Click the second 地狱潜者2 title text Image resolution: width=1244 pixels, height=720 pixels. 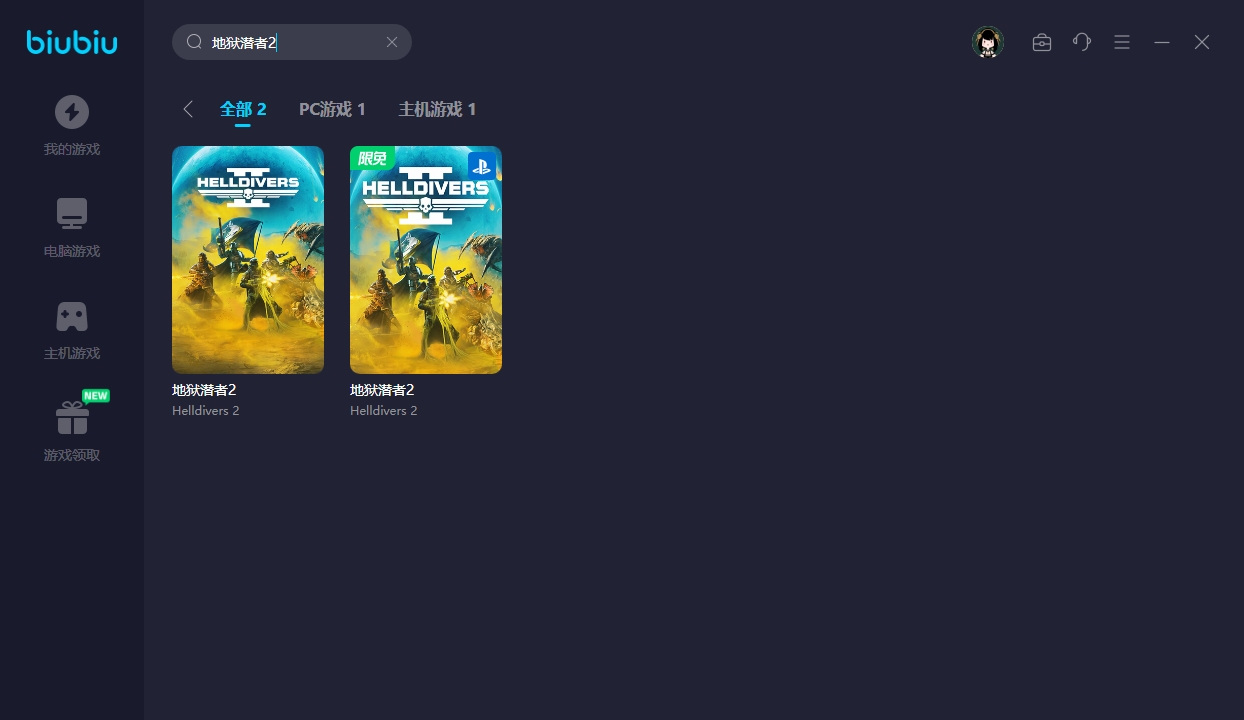click(382, 390)
